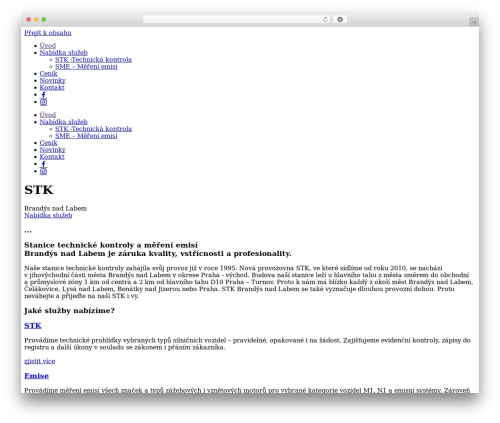This screenshot has width=500, height=423.
Task: Open 'SME – Měření emisí' in the first menu
Action: [86, 66]
